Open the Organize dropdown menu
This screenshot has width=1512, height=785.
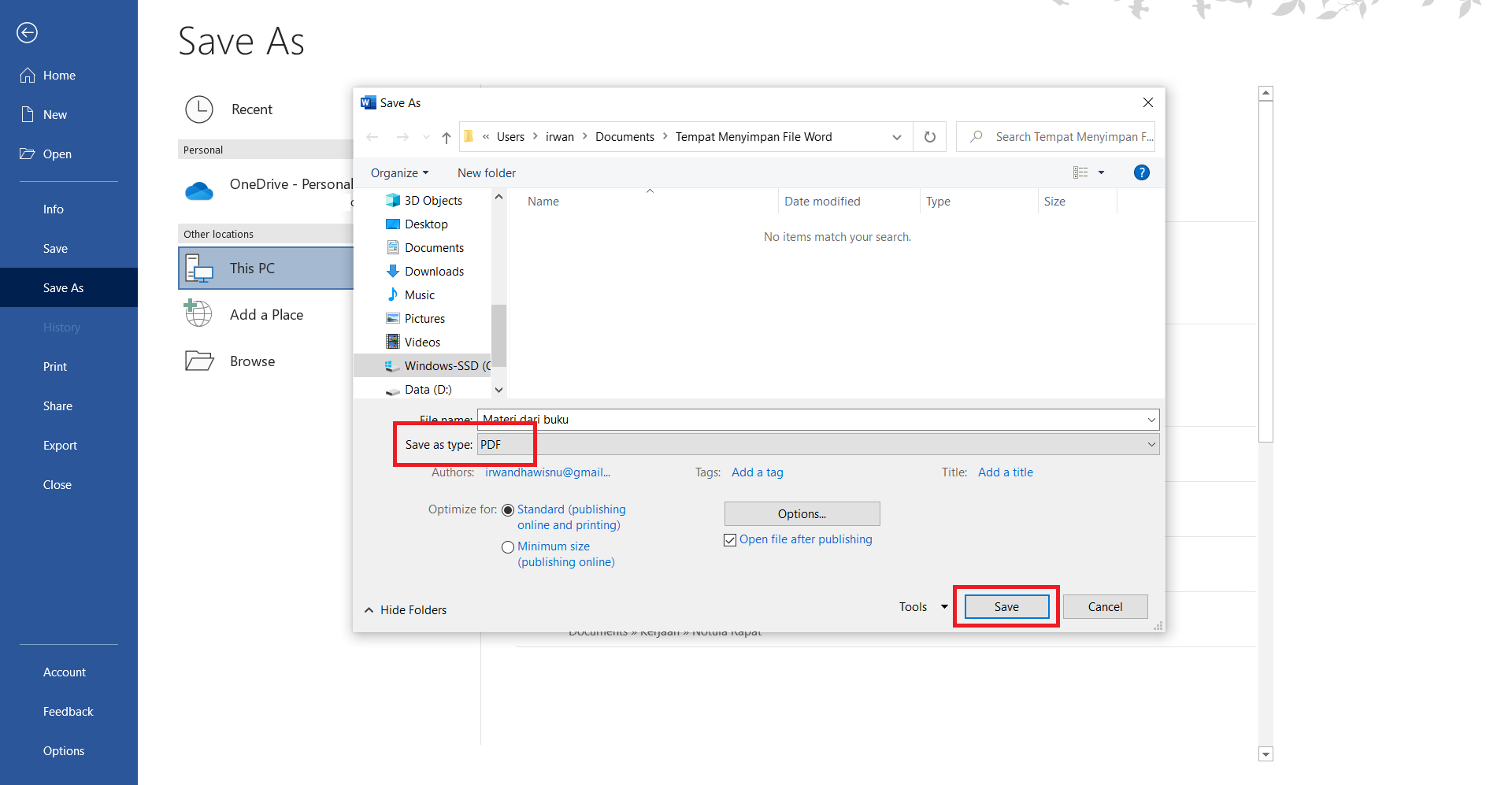pyautogui.click(x=399, y=173)
